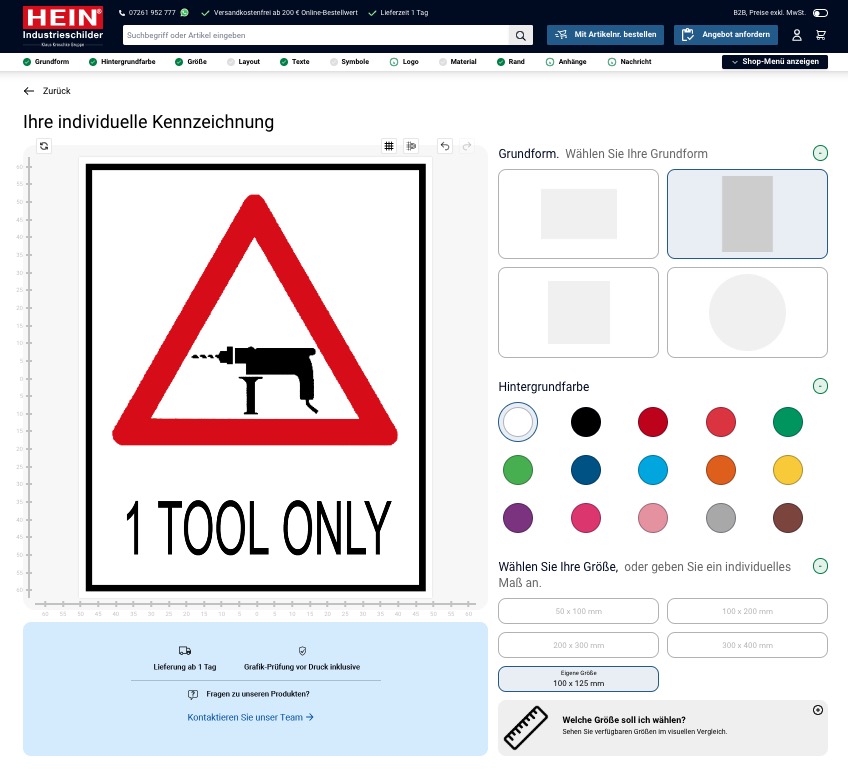
Task: Toggle the grid display icon
Action: click(389, 146)
